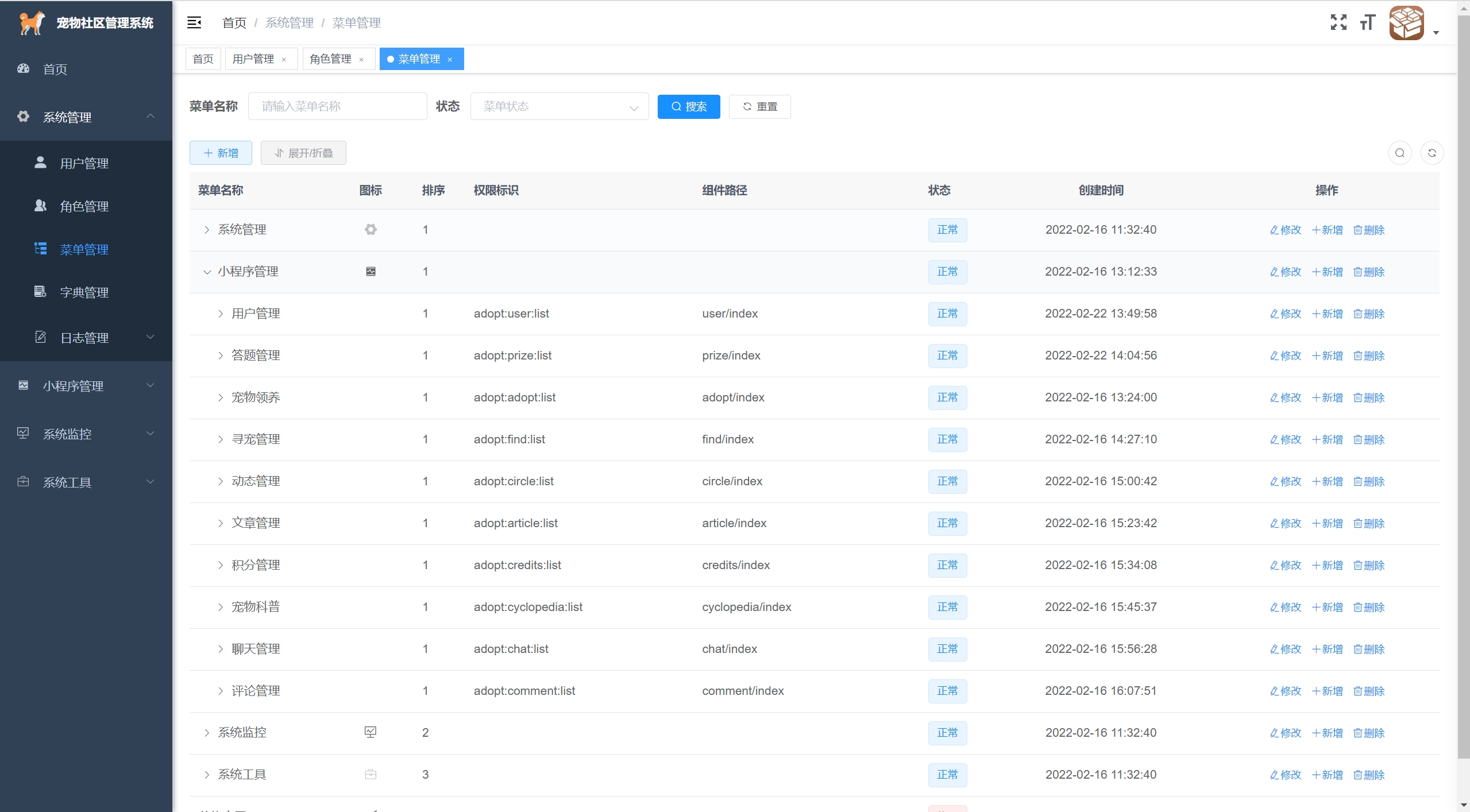Viewport: 1470px width, 812px height.
Task: Close the 角色管理 tab
Action: pyautogui.click(x=361, y=59)
